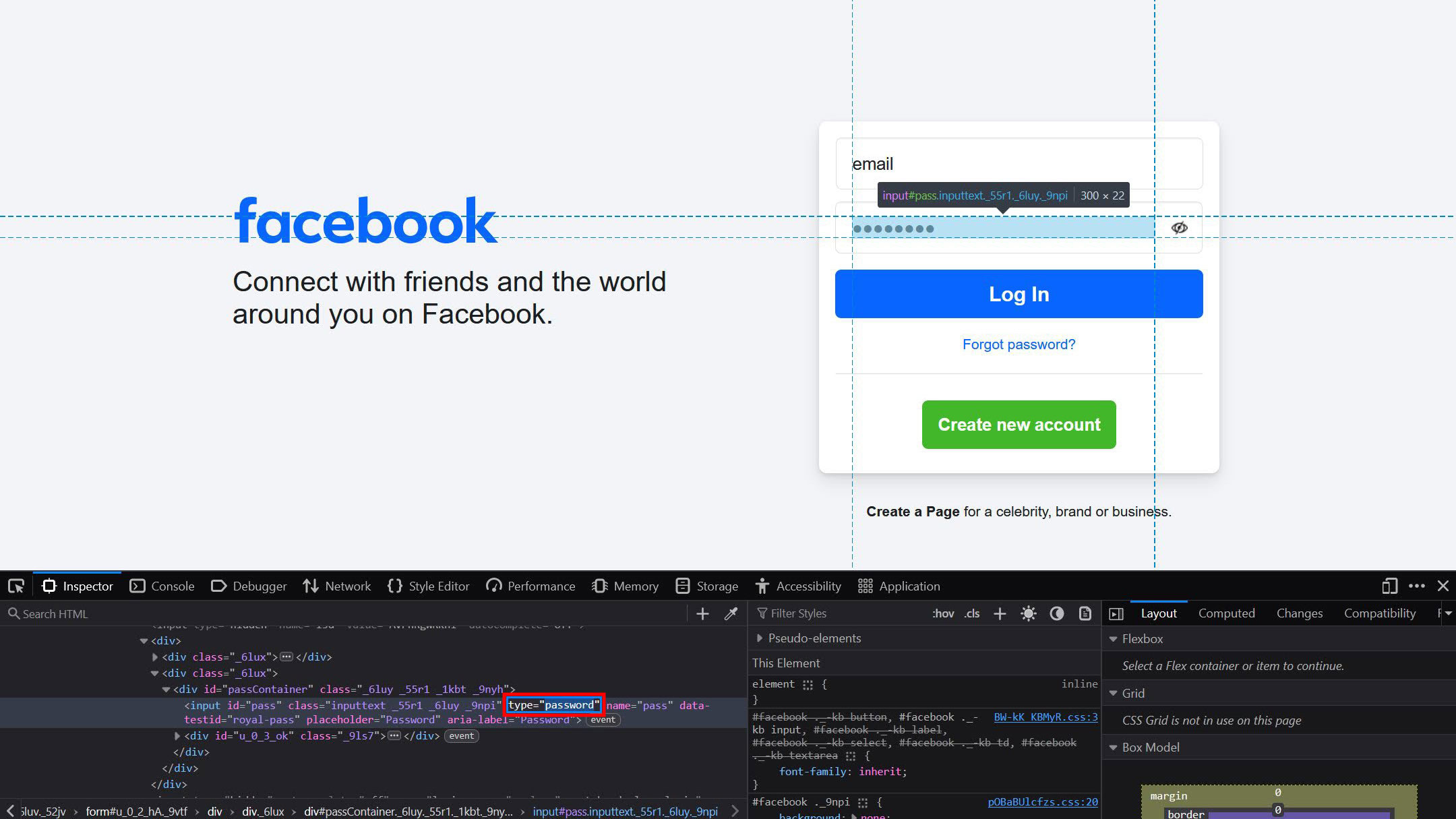Viewport: 1456px width, 819px height.
Task: Open the devtools more options menu
Action: coord(1416,586)
